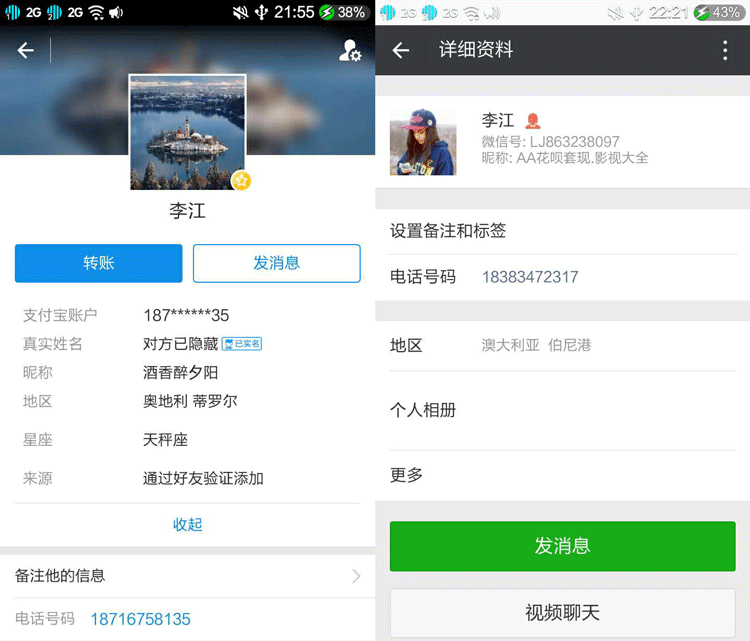
Task: Open 设置备注和标签 row
Action: (x=562, y=231)
